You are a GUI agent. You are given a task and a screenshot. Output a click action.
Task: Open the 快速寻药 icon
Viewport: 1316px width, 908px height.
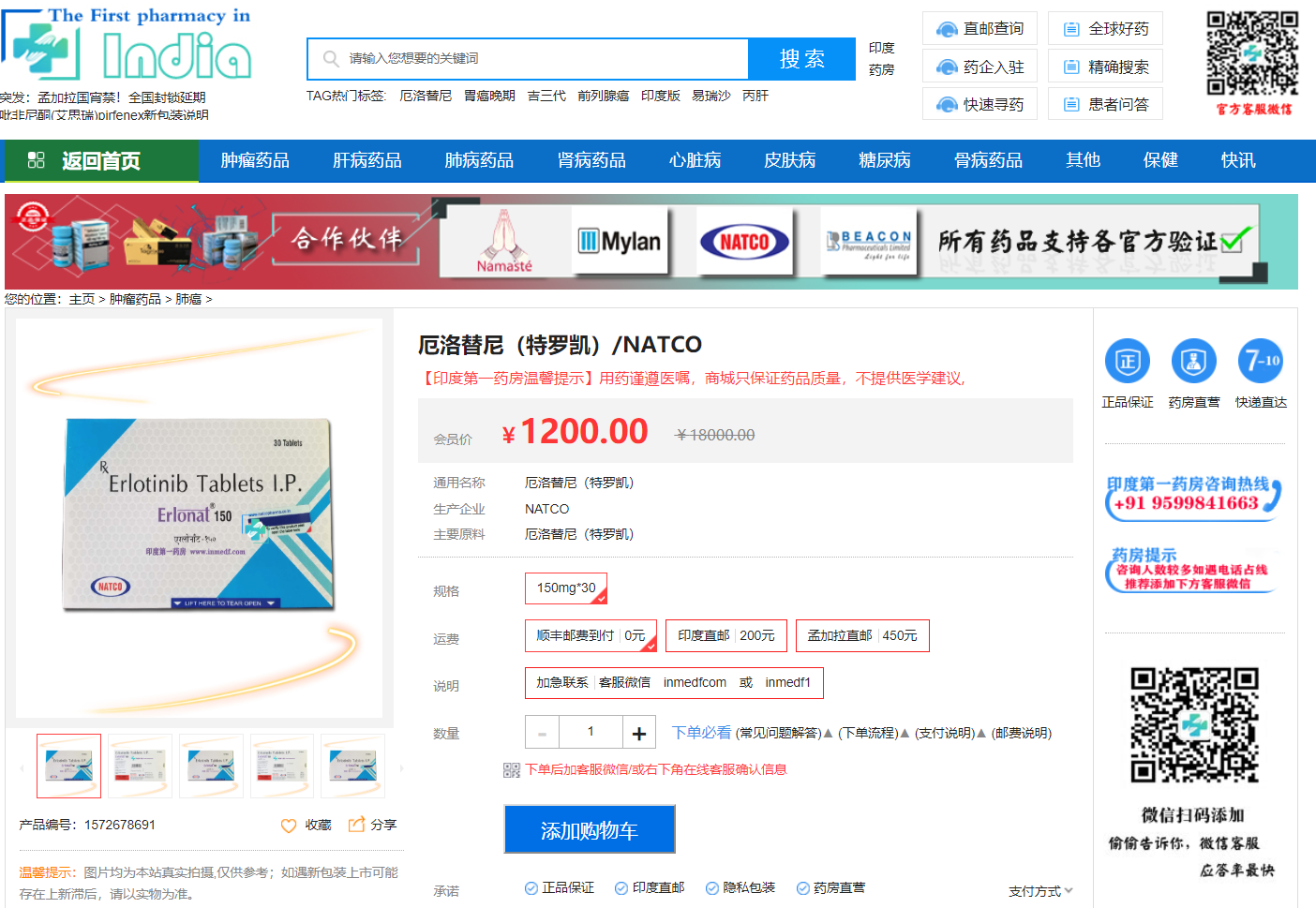pyautogui.click(x=979, y=103)
